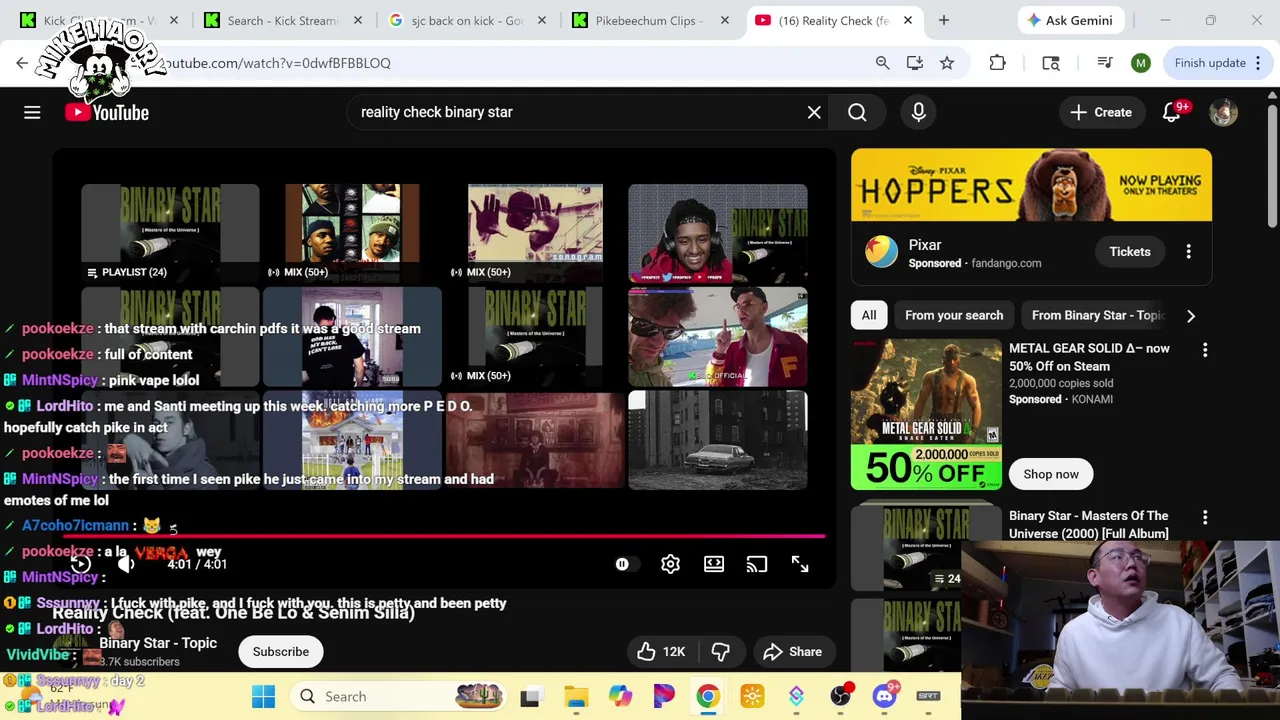Switch to the Search - Kick Streaming tab
This screenshot has height=720, width=1280.
(282, 20)
